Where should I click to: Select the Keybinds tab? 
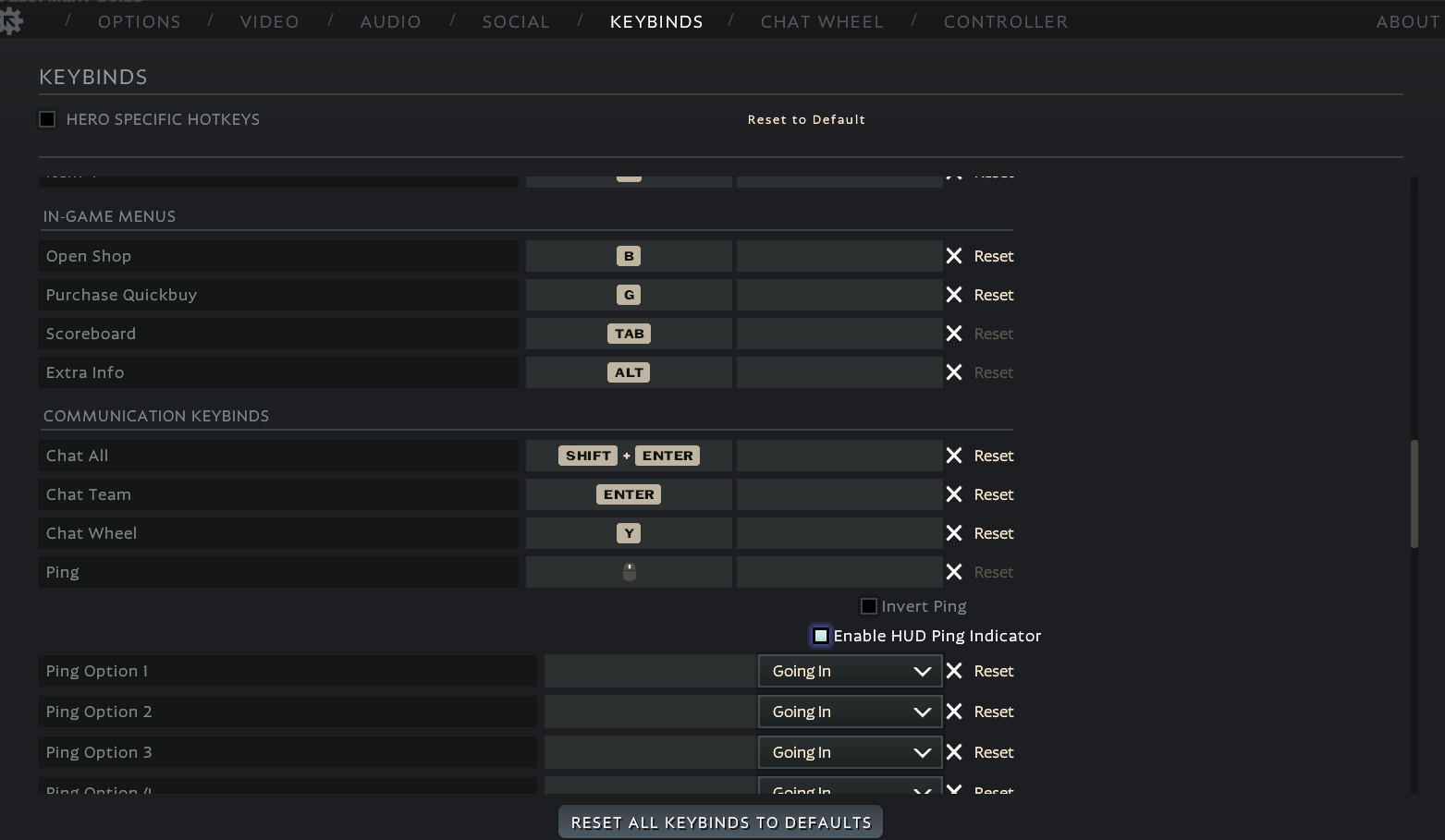[656, 21]
